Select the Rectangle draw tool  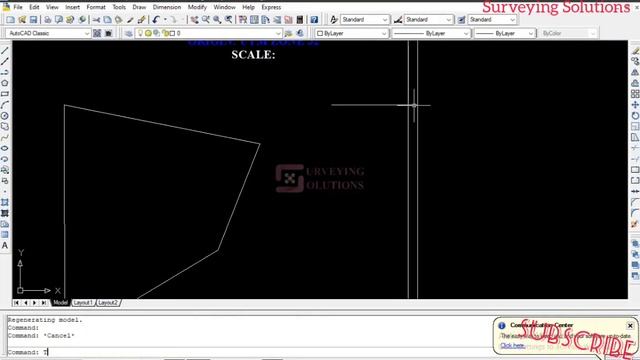point(5,94)
